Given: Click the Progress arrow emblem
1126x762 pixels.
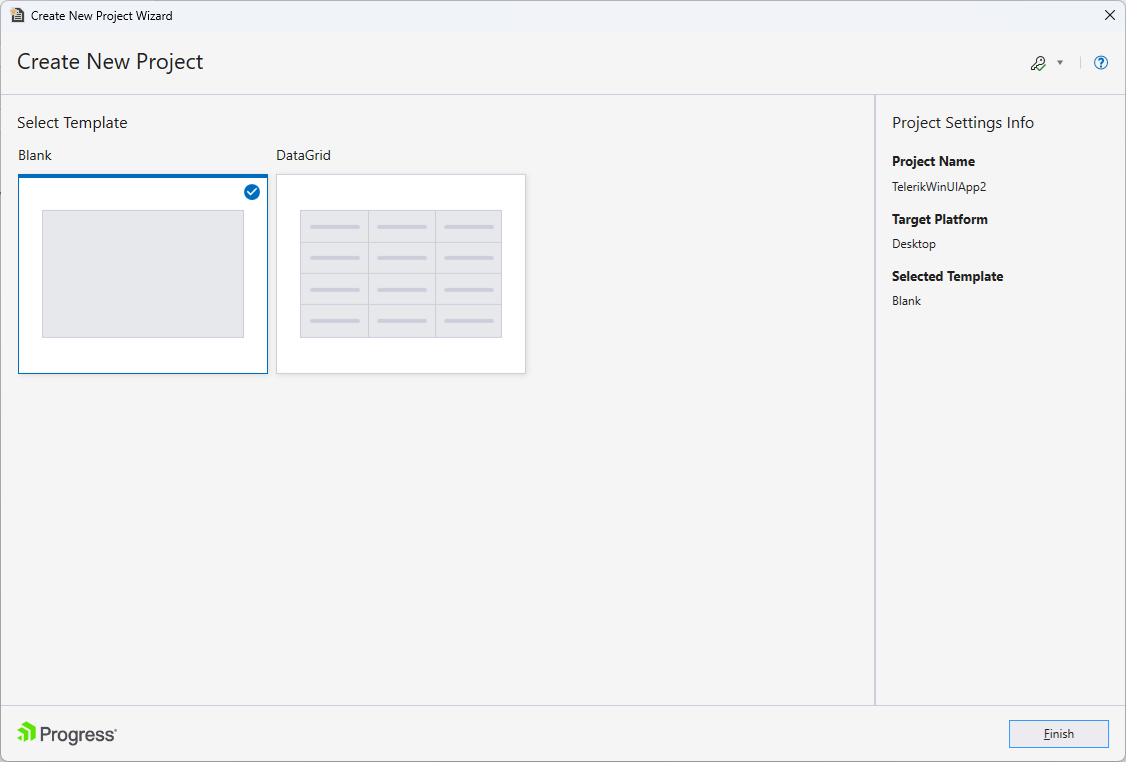Looking at the screenshot, I should 28,733.
